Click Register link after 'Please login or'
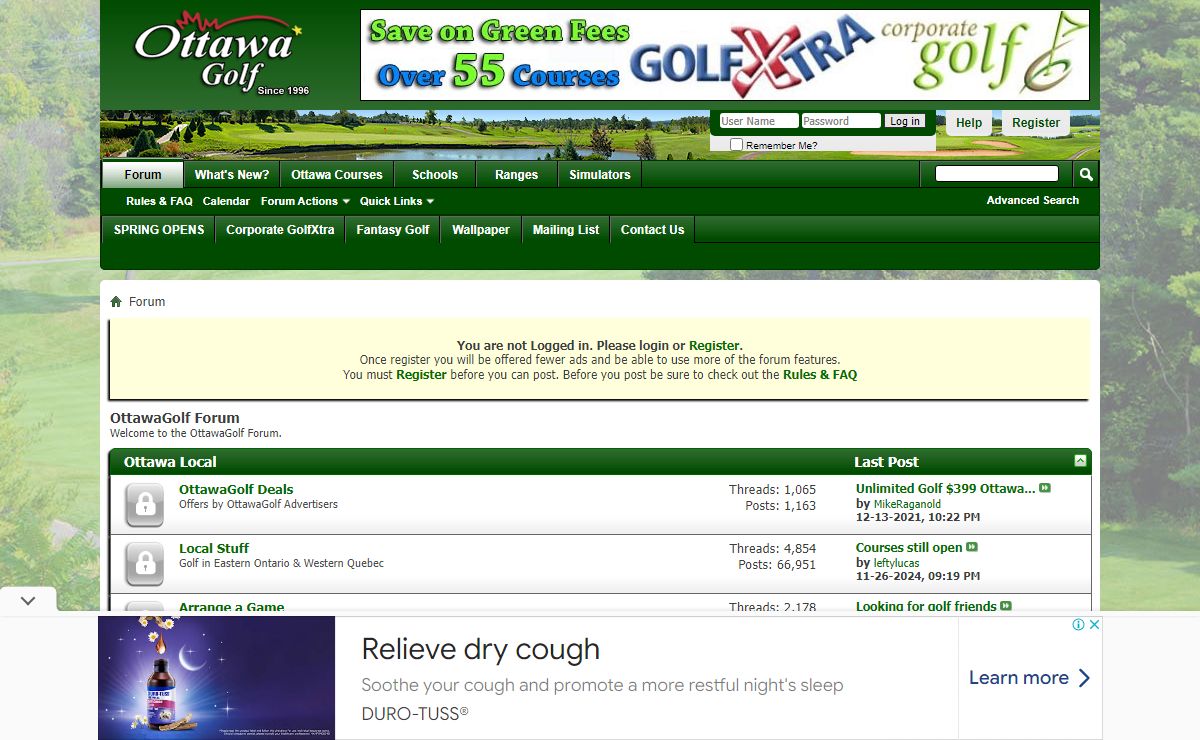 [714, 346]
